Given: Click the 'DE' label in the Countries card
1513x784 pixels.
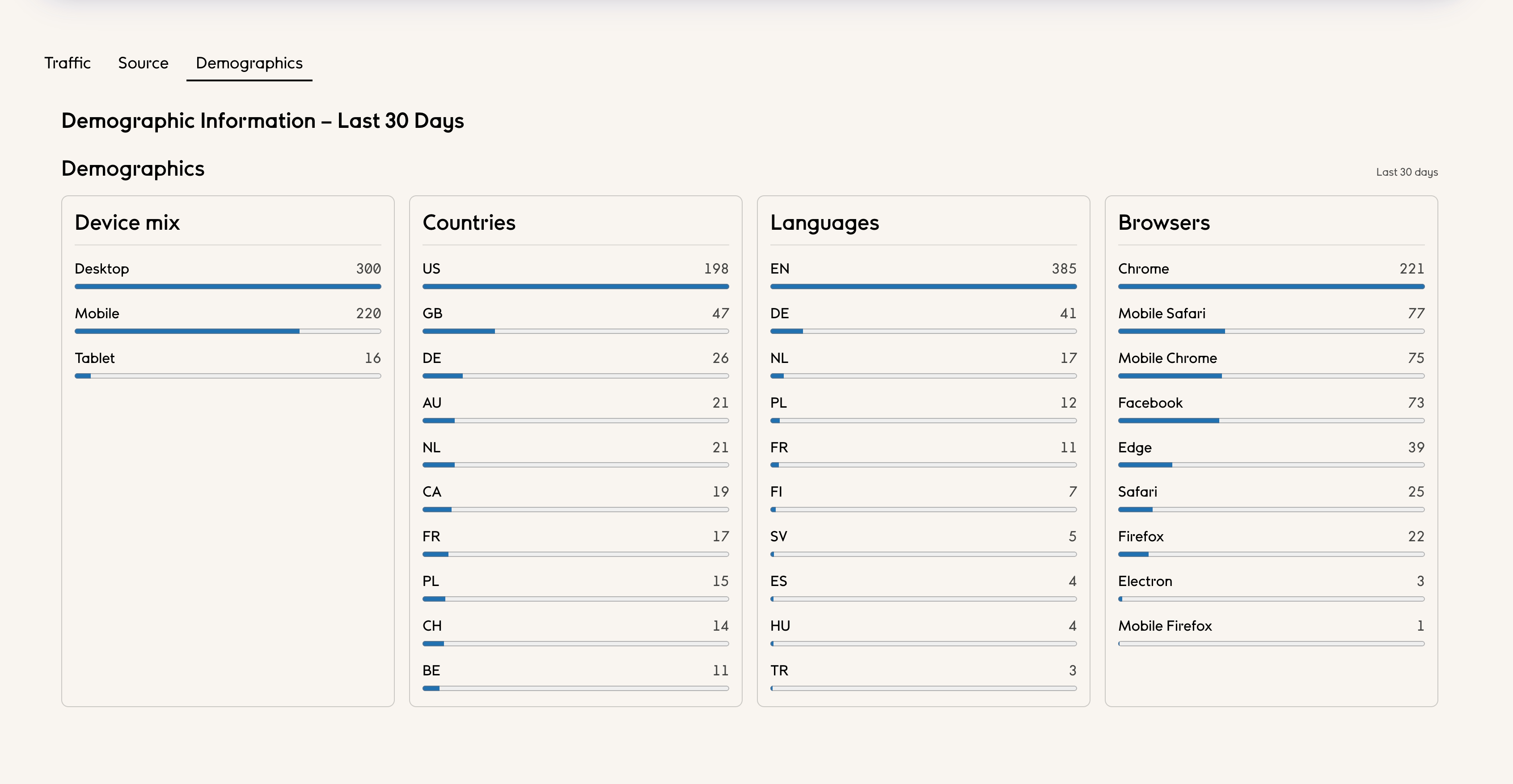Looking at the screenshot, I should [x=432, y=358].
